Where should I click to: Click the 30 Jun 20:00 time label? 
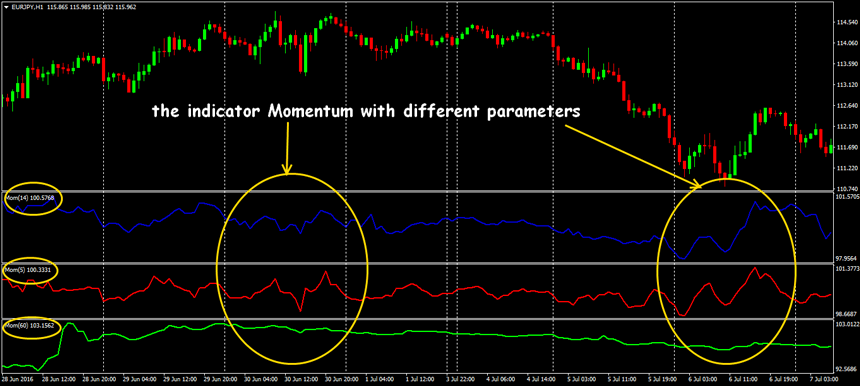[x=341, y=379]
